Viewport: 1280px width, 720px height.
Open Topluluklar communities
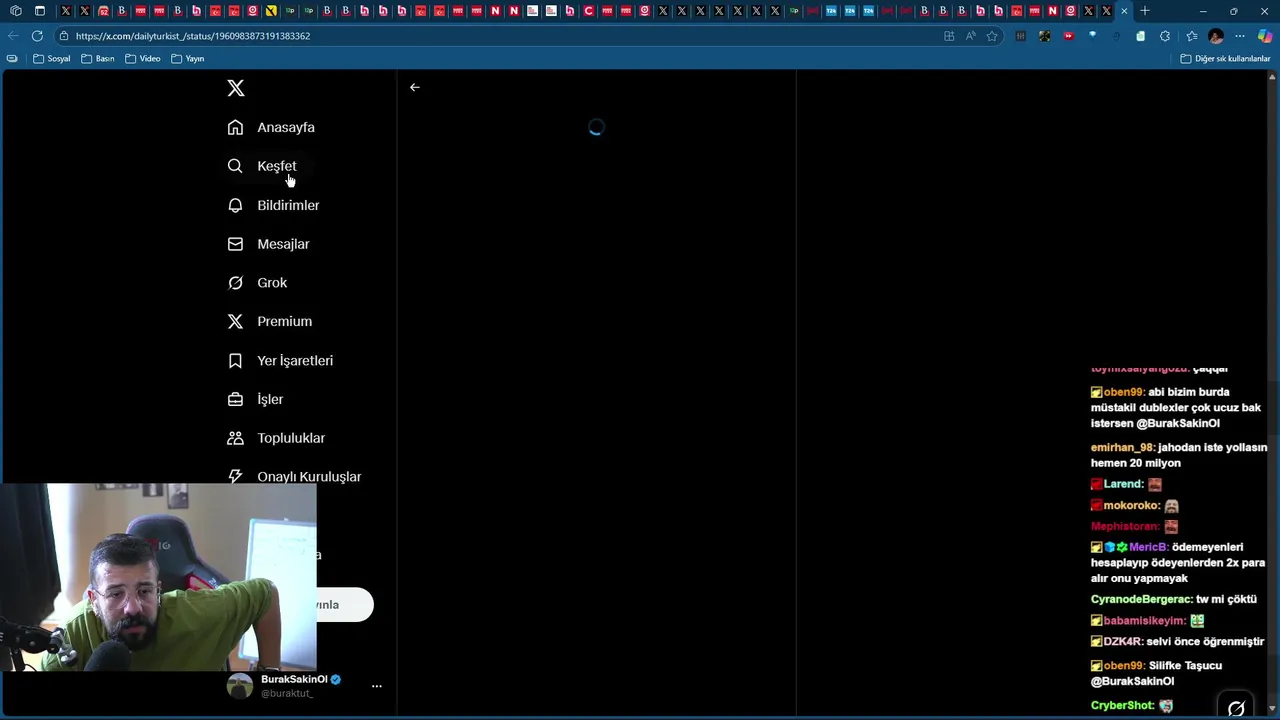click(276, 438)
